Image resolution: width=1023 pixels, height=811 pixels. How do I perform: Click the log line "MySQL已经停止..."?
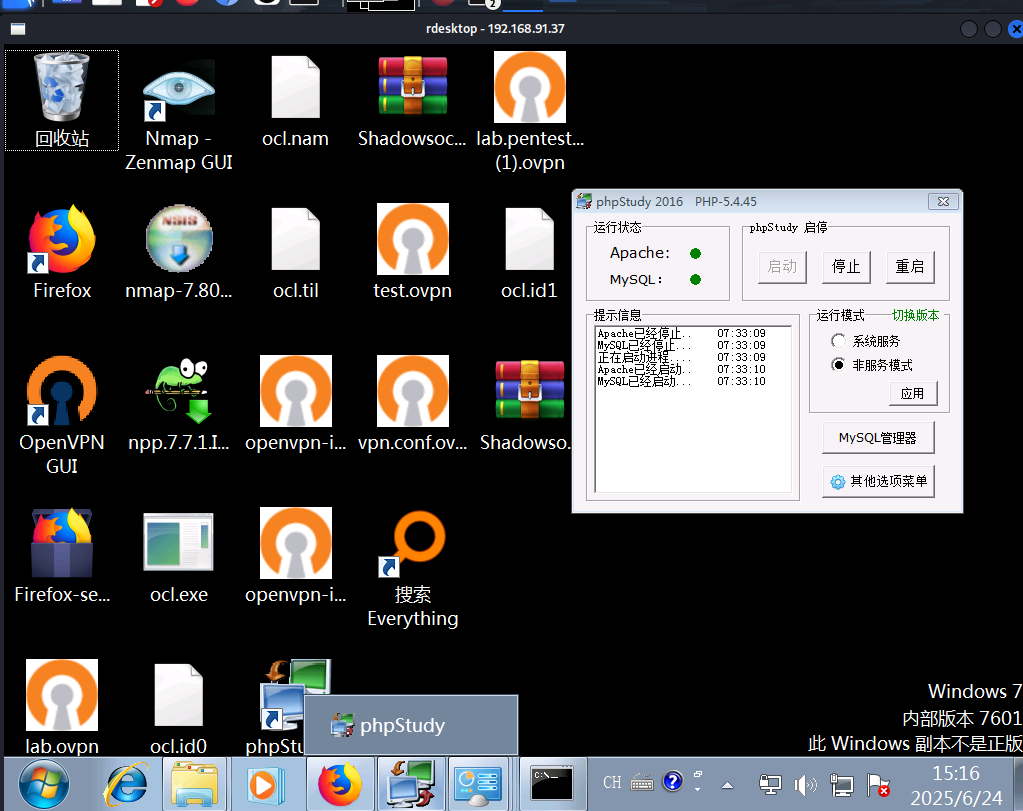[x=681, y=344]
